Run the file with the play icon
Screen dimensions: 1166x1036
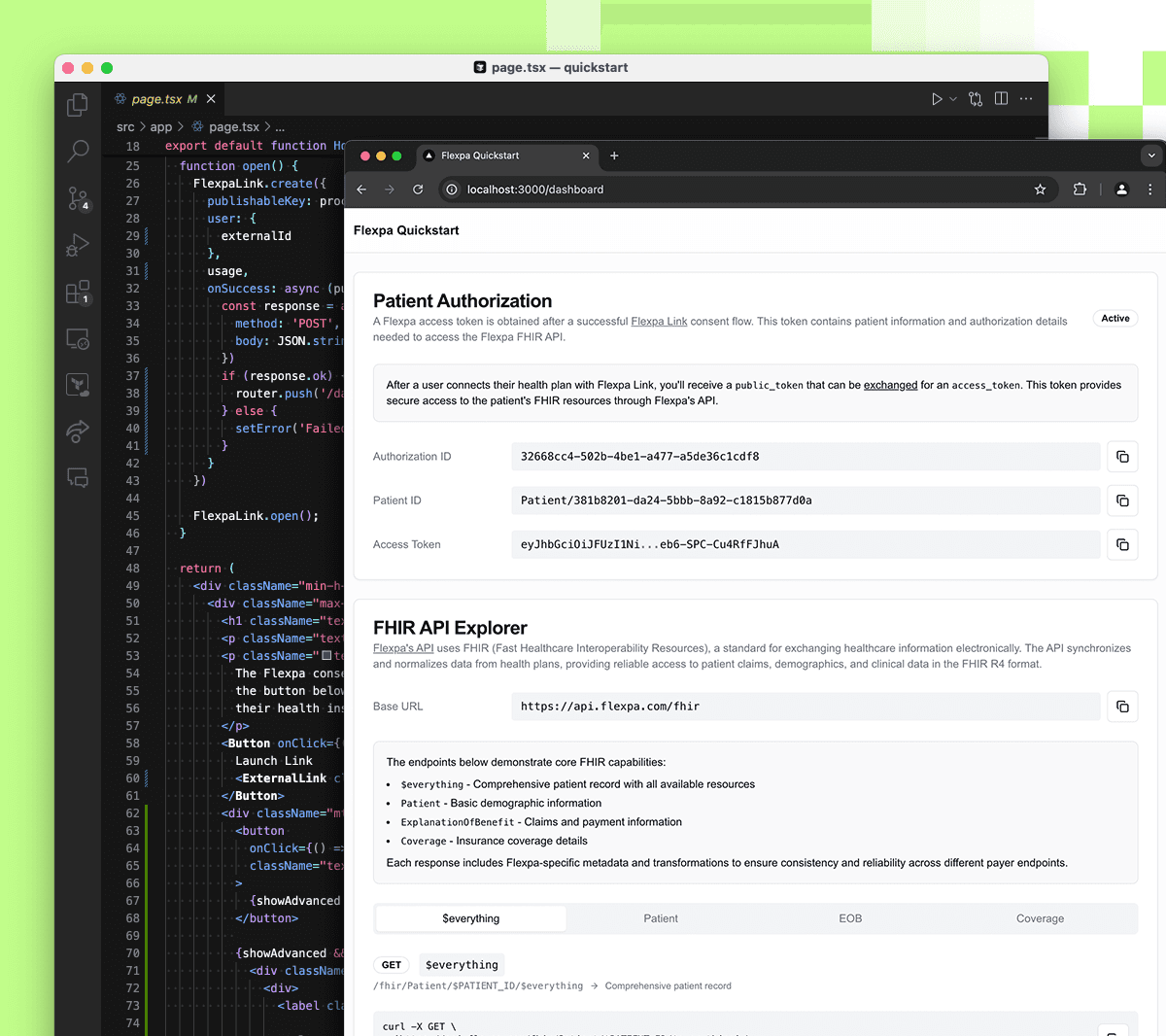click(x=937, y=99)
